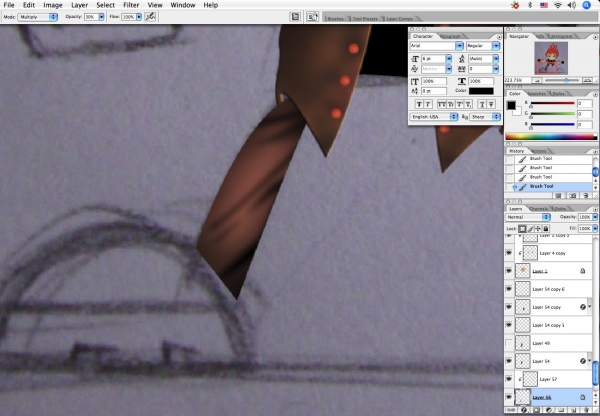The width and height of the screenshot is (600, 416).
Task: Create a new layer at Layers panel bottom
Action: pos(573,410)
